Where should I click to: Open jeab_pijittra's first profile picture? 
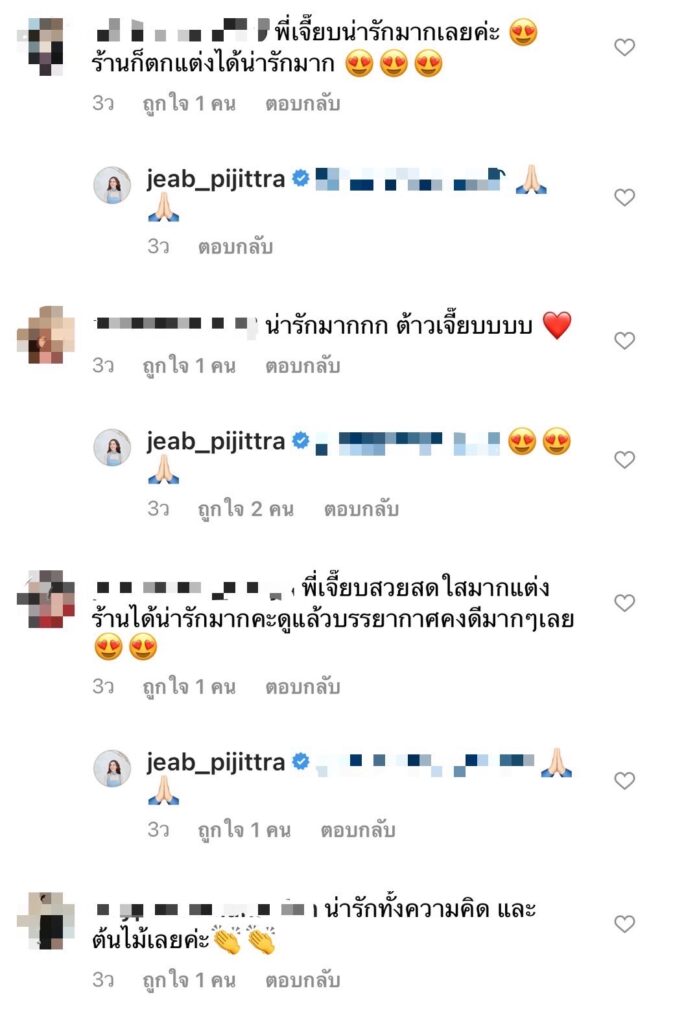click(112, 185)
